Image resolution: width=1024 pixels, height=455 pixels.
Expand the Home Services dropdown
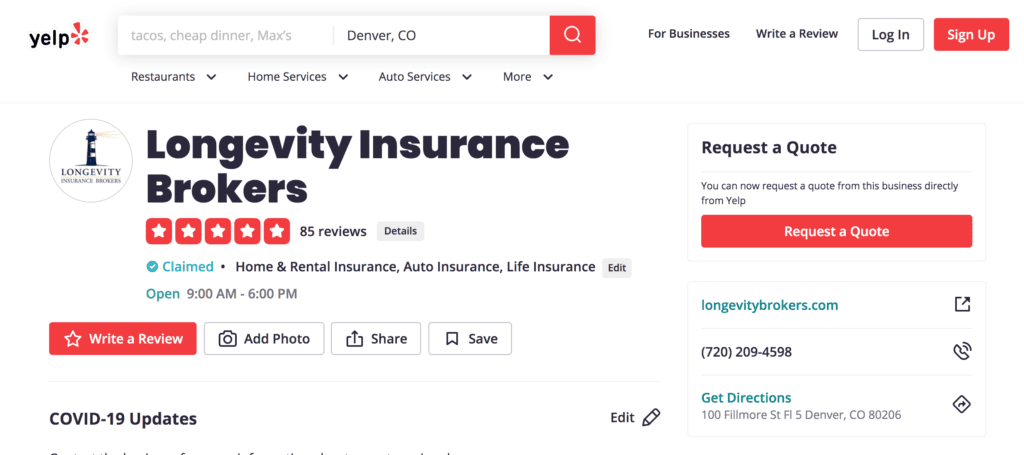pyautogui.click(x=298, y=77)
